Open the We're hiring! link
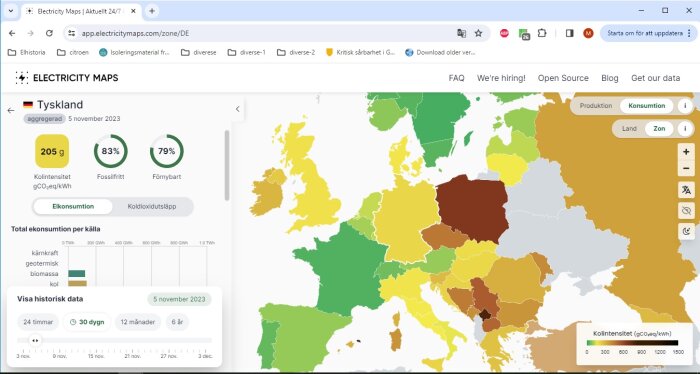 (501, 78)
